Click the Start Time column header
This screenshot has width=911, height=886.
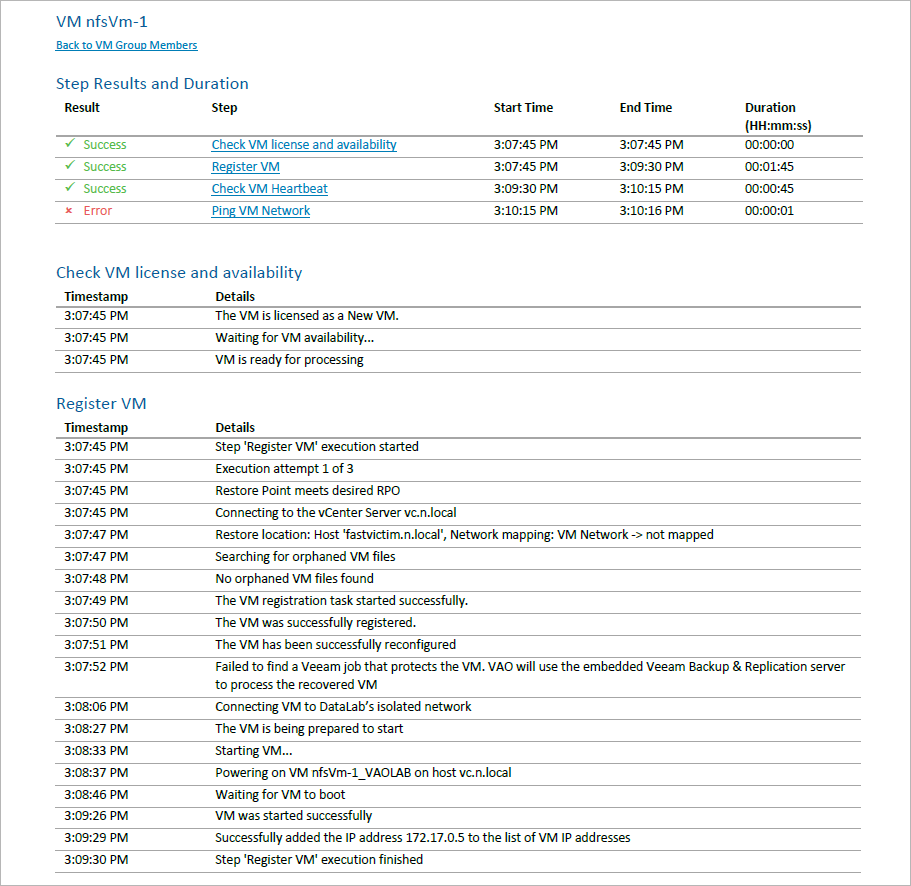(523, 107)
